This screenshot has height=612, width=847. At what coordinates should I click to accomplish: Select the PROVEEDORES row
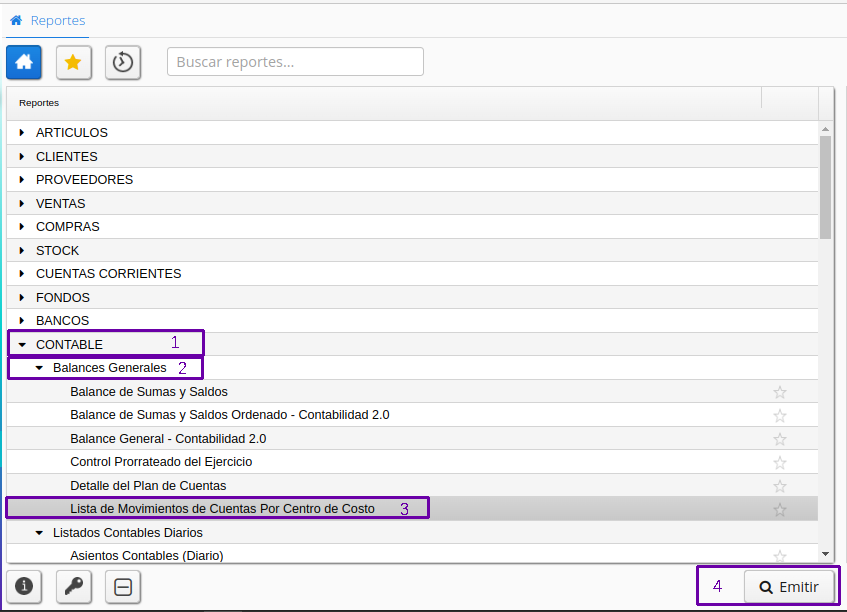coord(412,179)
